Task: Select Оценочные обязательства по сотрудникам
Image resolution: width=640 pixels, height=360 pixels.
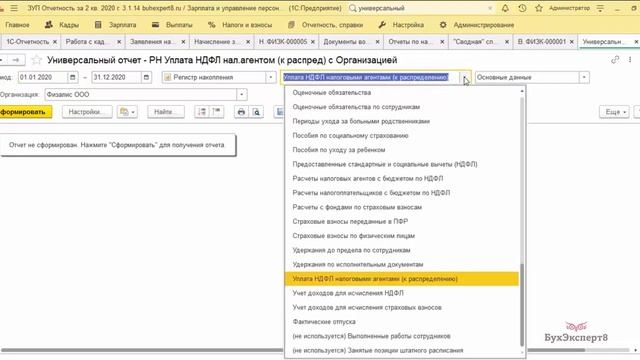Action: [x=402, y=107]
